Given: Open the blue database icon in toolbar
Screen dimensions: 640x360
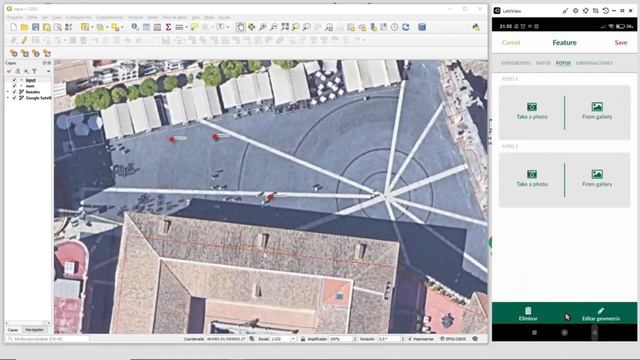Looking at the screenshot, I should click(x=422, y=27).
